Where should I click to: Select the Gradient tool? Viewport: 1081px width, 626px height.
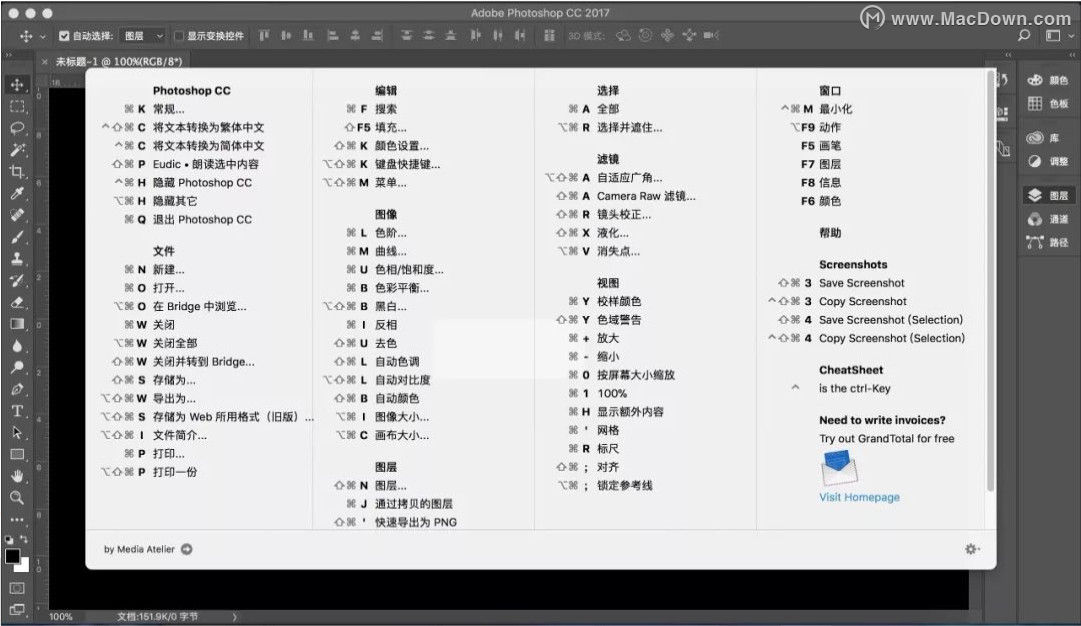point(17,324)
